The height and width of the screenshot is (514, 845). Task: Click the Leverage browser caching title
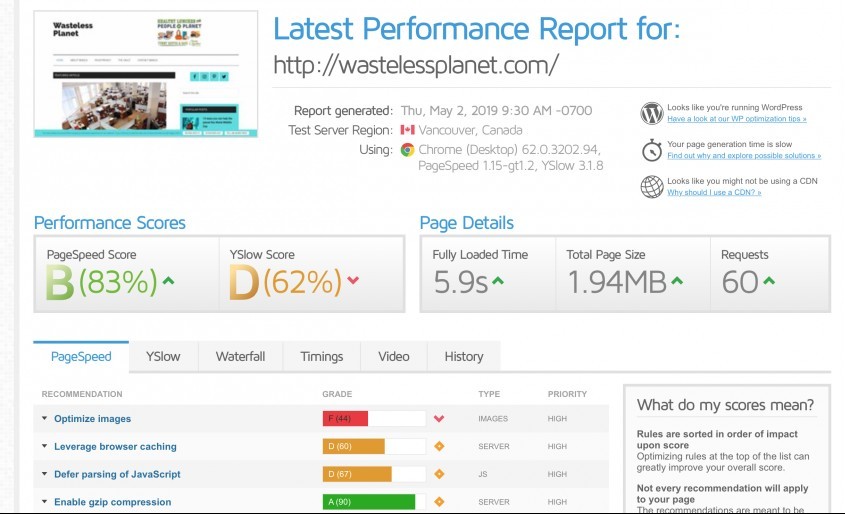point(115,447)
